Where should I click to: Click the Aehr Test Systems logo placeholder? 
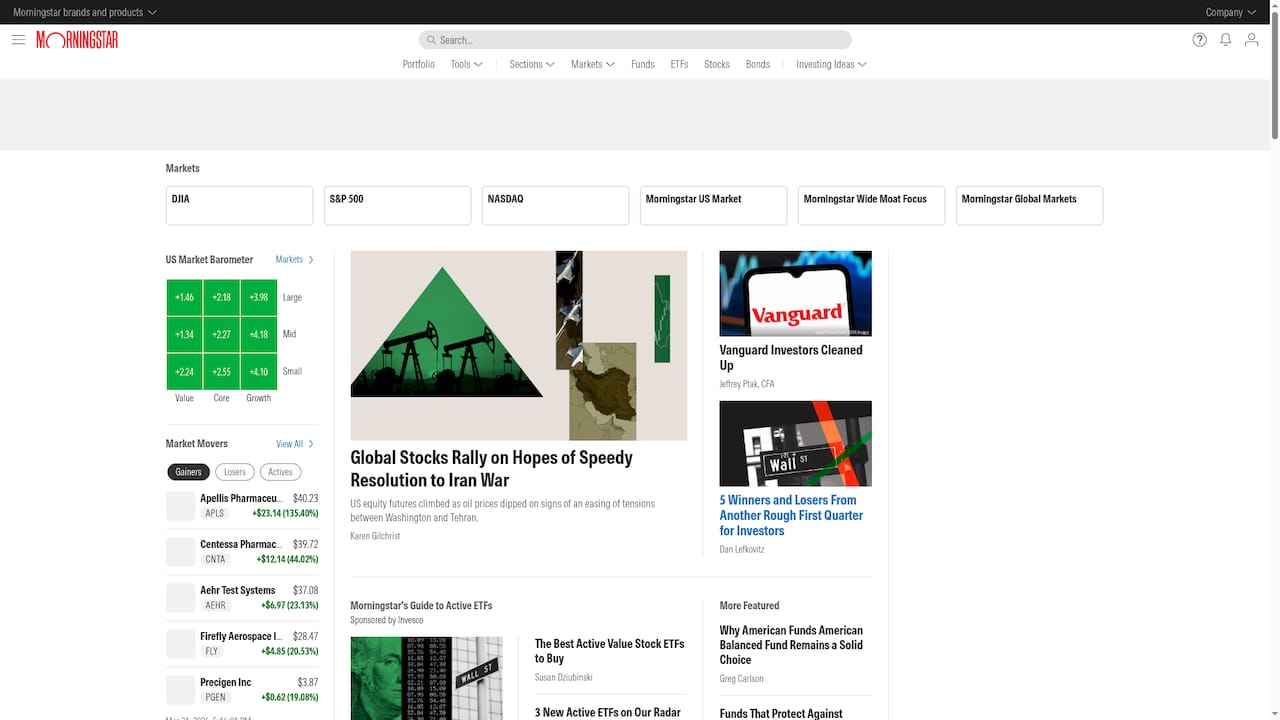[x=180, y=598]
